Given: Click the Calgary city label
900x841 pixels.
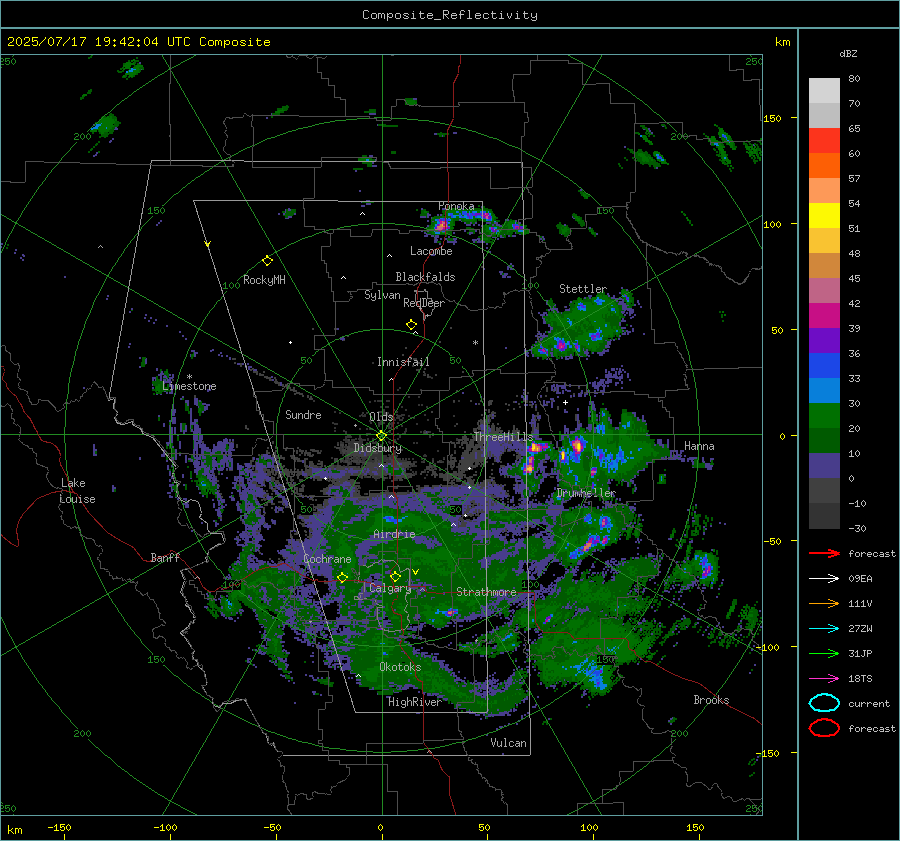Looking at the screenshot, I should [x=390, y=588].
